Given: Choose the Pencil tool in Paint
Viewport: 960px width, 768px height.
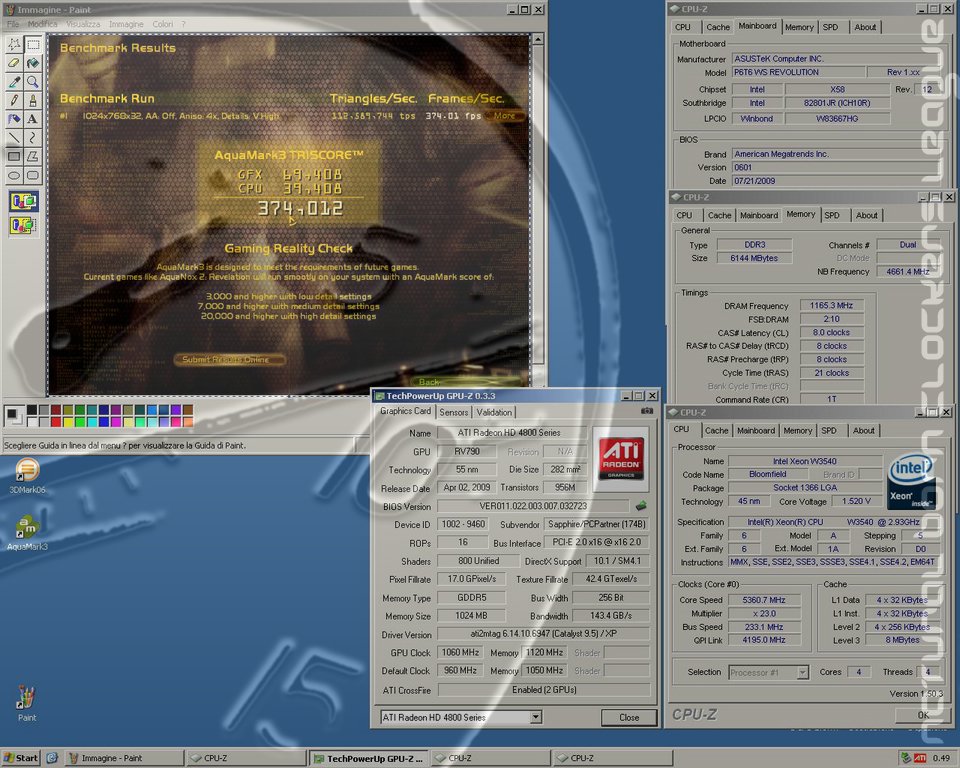Looking at the screenshot, I should tap(14, 100).
